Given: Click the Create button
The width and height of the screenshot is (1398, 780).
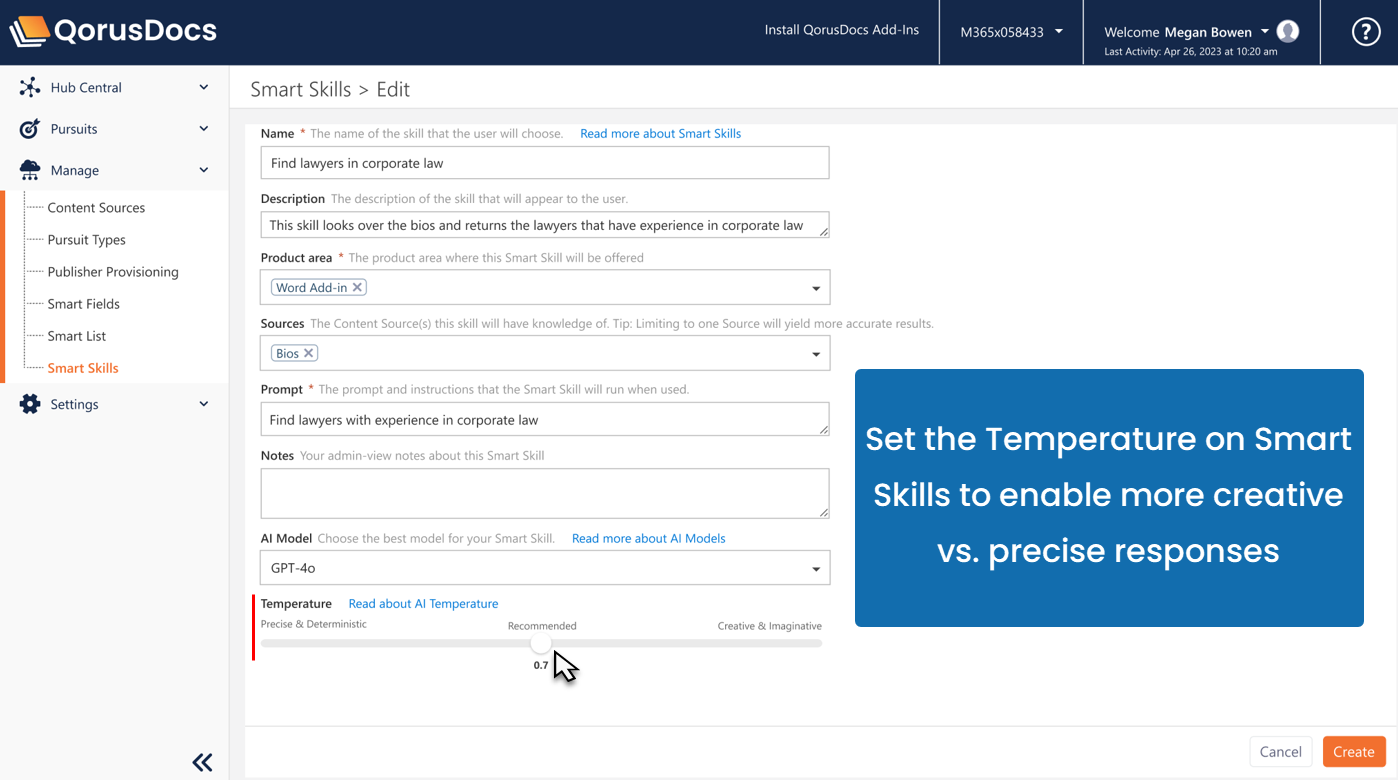Looking at the screenshot, I should (x=1354, y=752).
